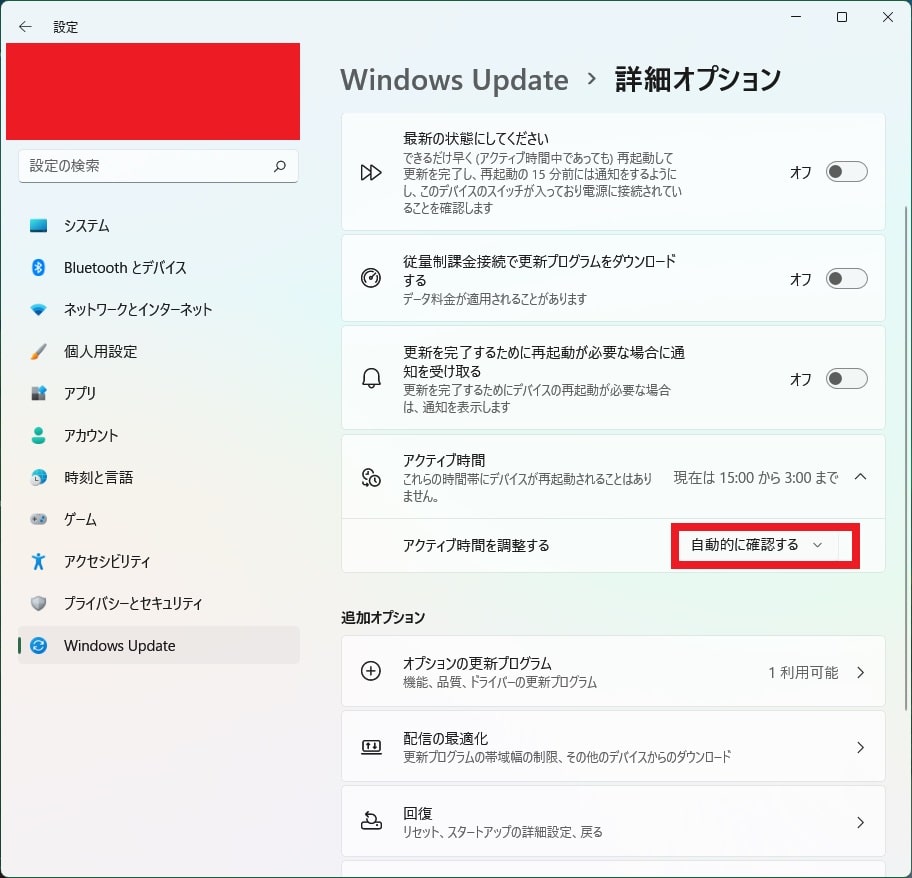Open 回復 card
The image size is (912, 878).
[613, 822]
